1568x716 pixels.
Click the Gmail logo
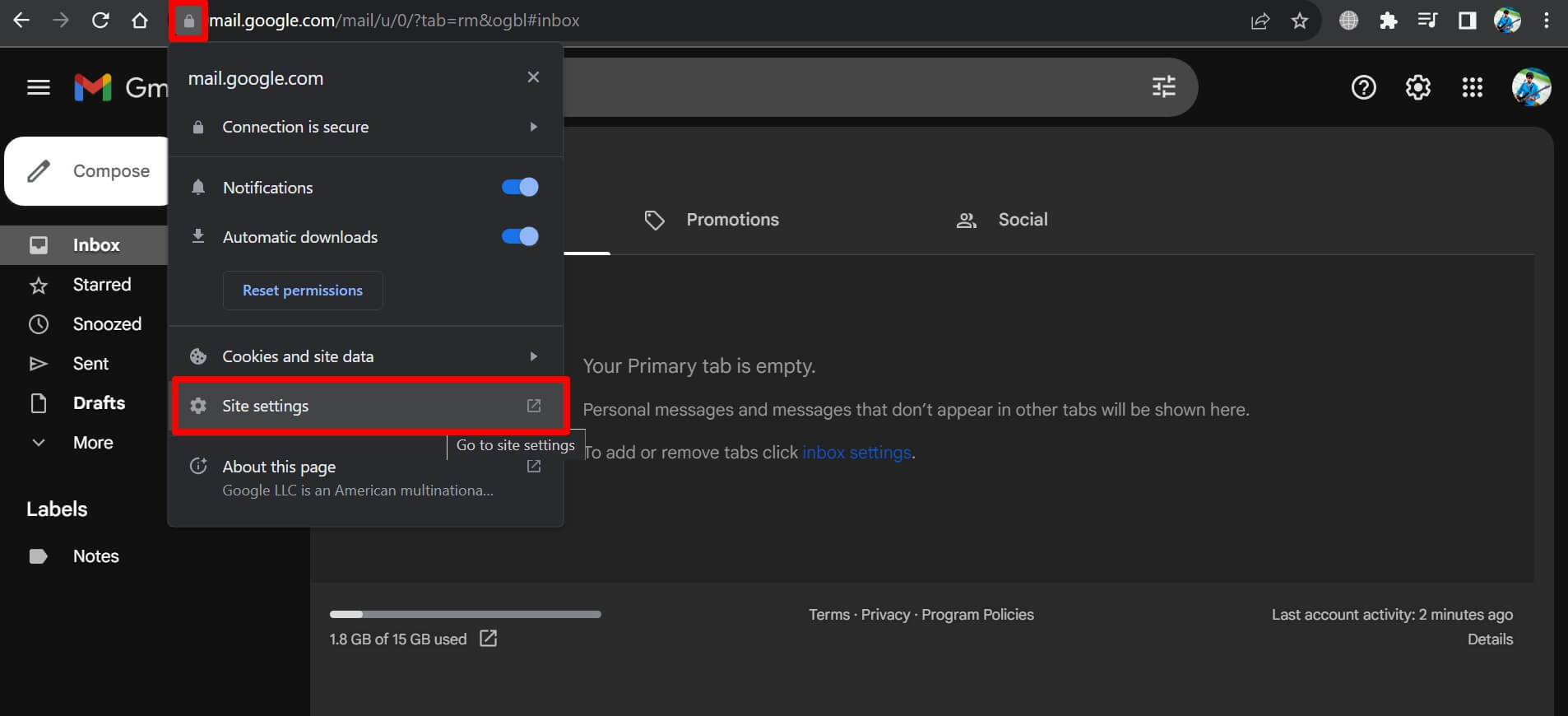pos(119,87)
